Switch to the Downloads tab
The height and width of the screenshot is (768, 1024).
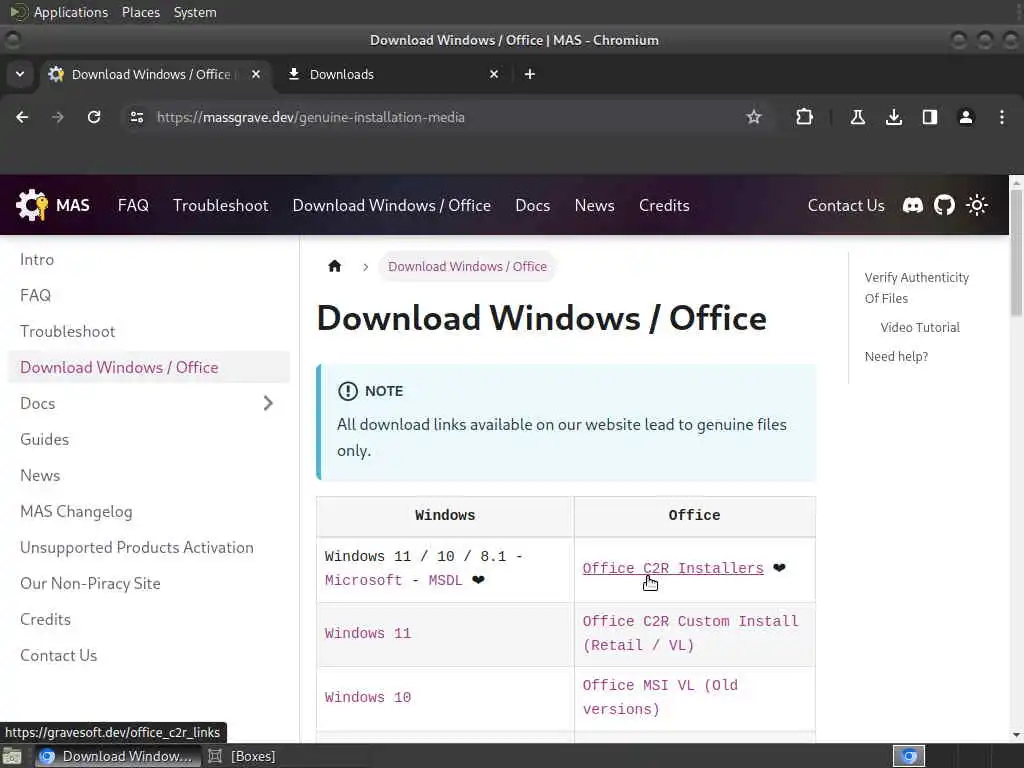coord(392,74)
